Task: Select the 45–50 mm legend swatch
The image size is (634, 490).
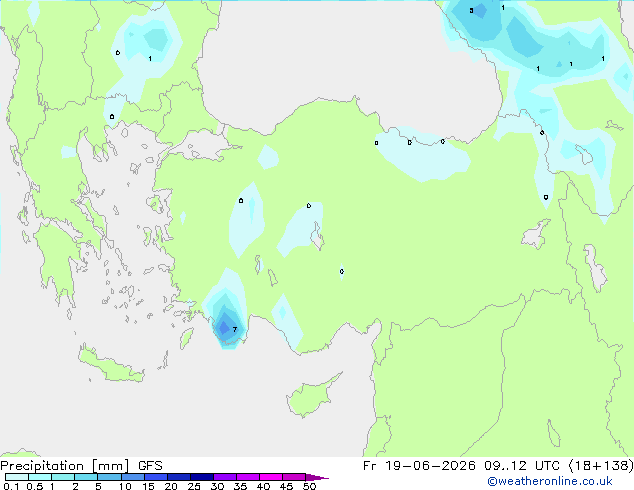Action: [x=294, y=477]
